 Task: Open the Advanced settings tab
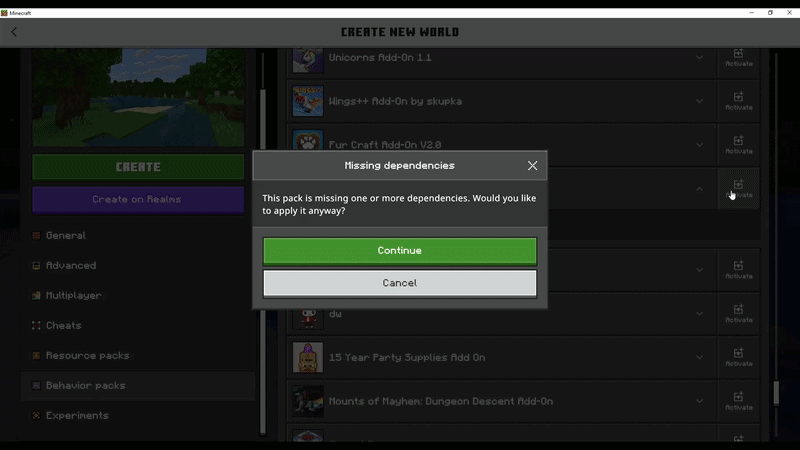tap(138, 266)
